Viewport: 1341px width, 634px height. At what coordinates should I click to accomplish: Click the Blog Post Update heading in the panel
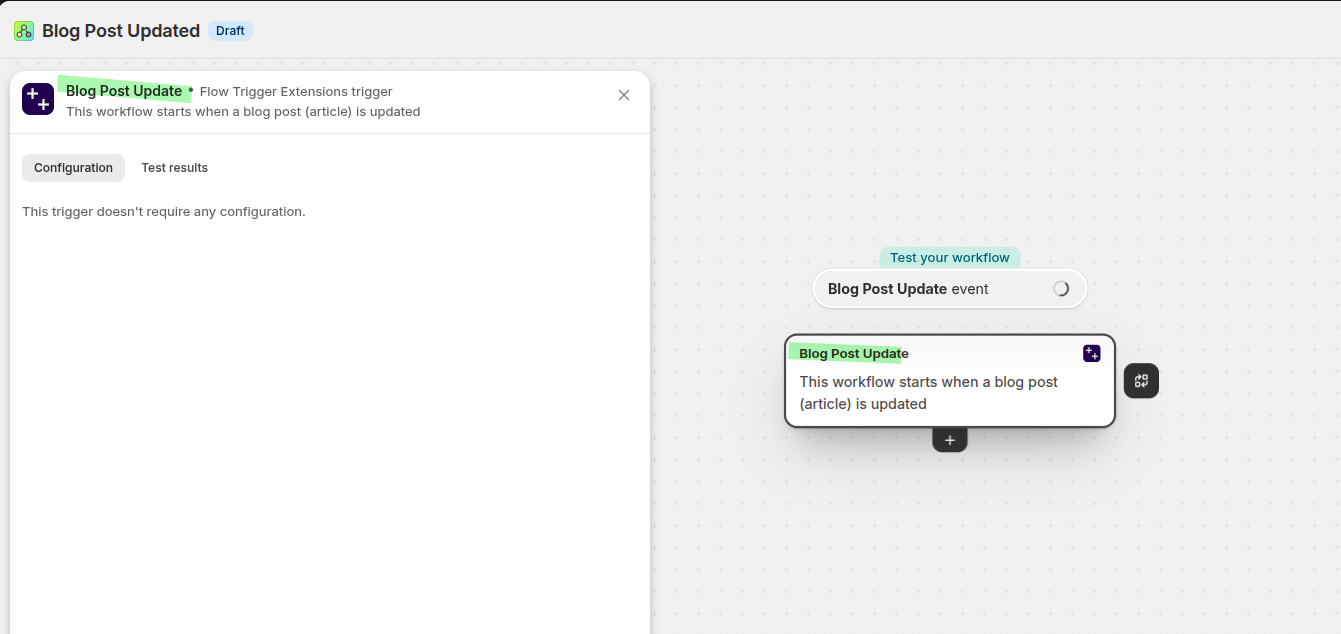[124, 91]
